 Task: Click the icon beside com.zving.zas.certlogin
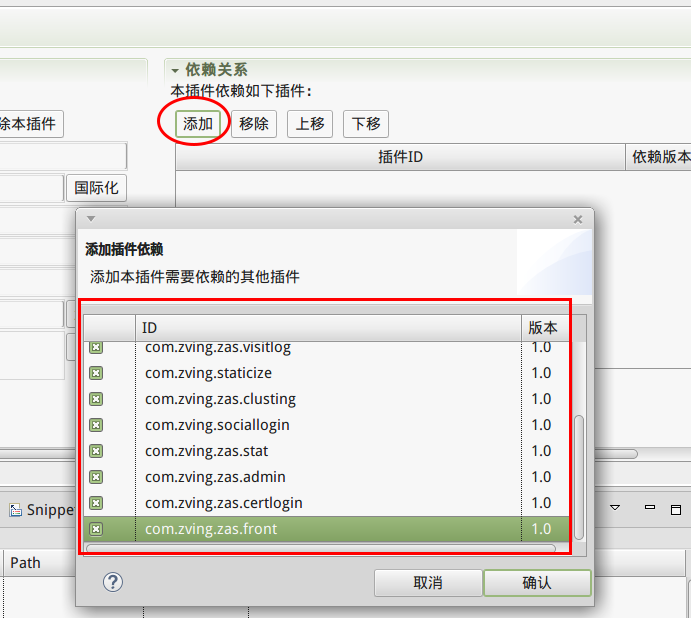pos(96,503)
